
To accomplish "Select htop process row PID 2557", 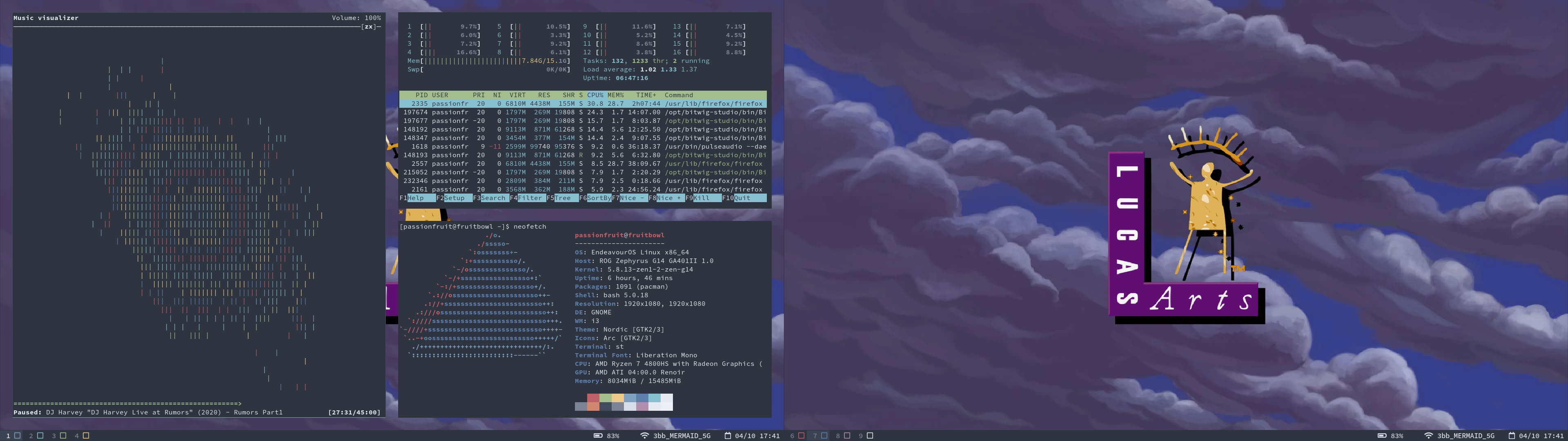I will (583, 163).
